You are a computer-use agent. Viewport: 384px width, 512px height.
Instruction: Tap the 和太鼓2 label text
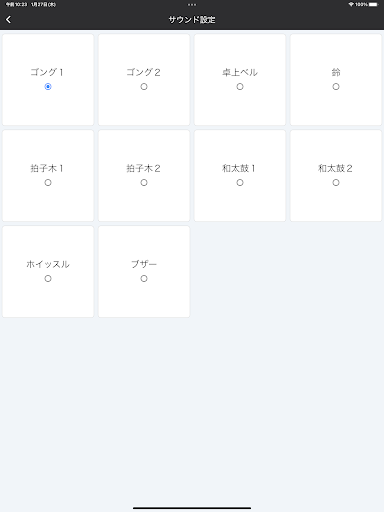[335, 168]
